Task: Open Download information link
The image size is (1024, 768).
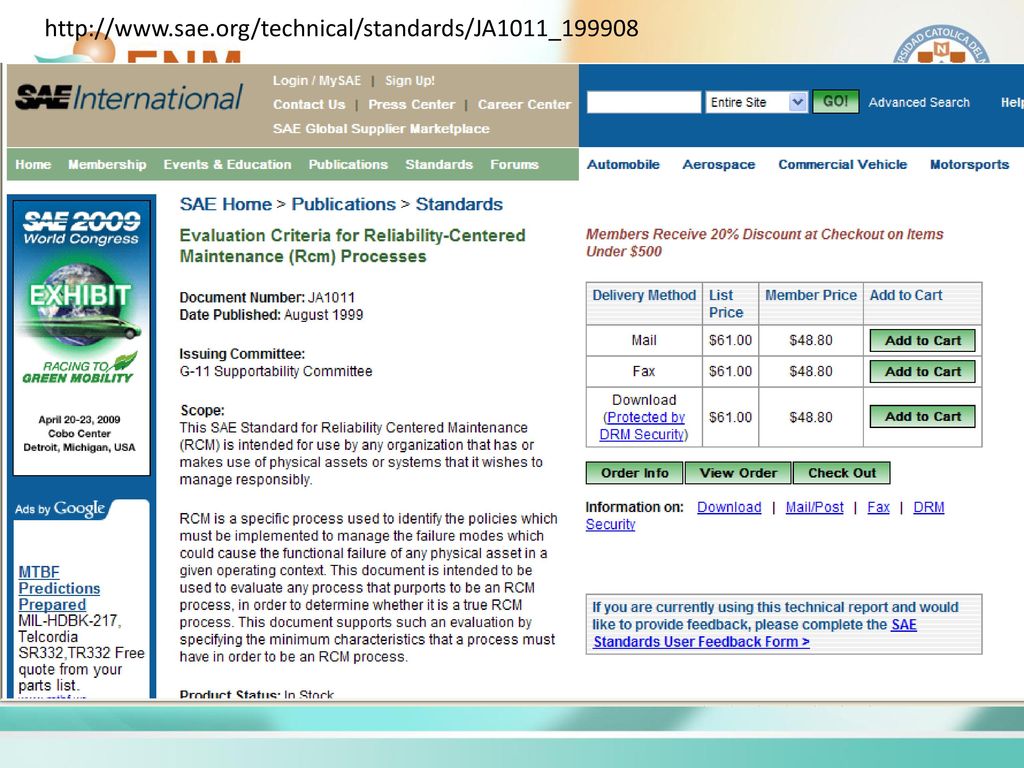Action: (x=729, y=507)
